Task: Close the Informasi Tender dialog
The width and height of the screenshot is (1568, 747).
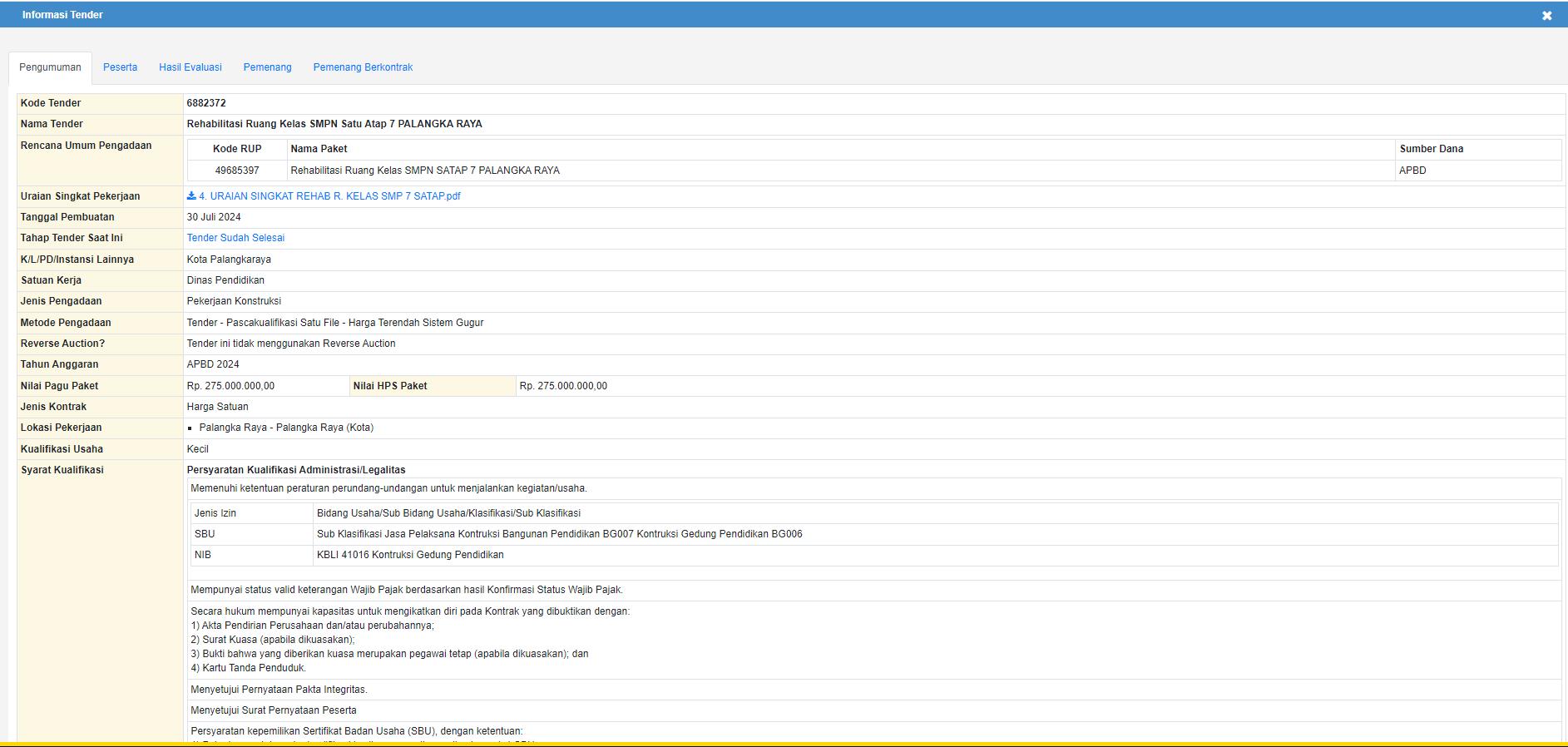Action: pos(1546,16)
